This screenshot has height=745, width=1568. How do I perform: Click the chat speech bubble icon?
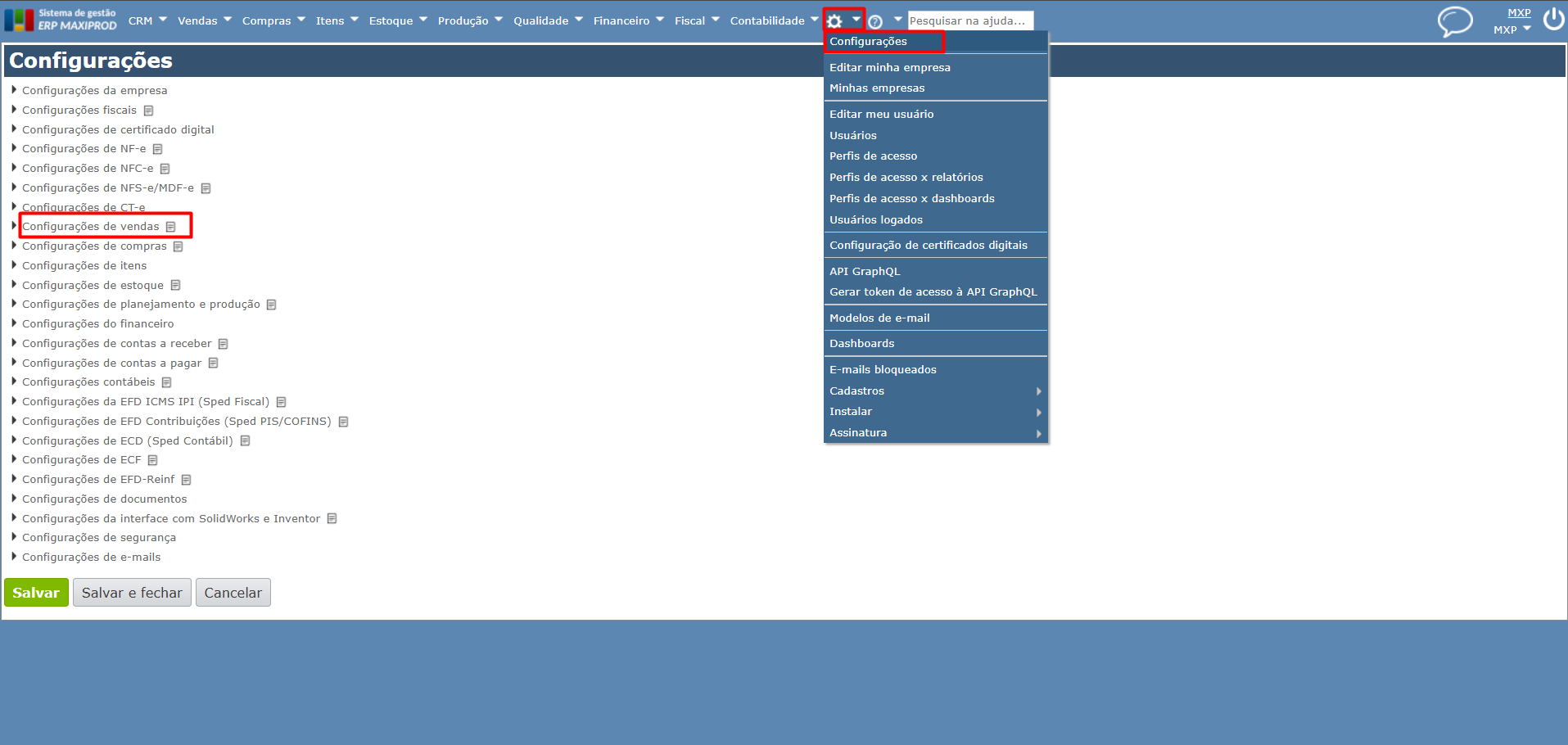point(1455,21)
